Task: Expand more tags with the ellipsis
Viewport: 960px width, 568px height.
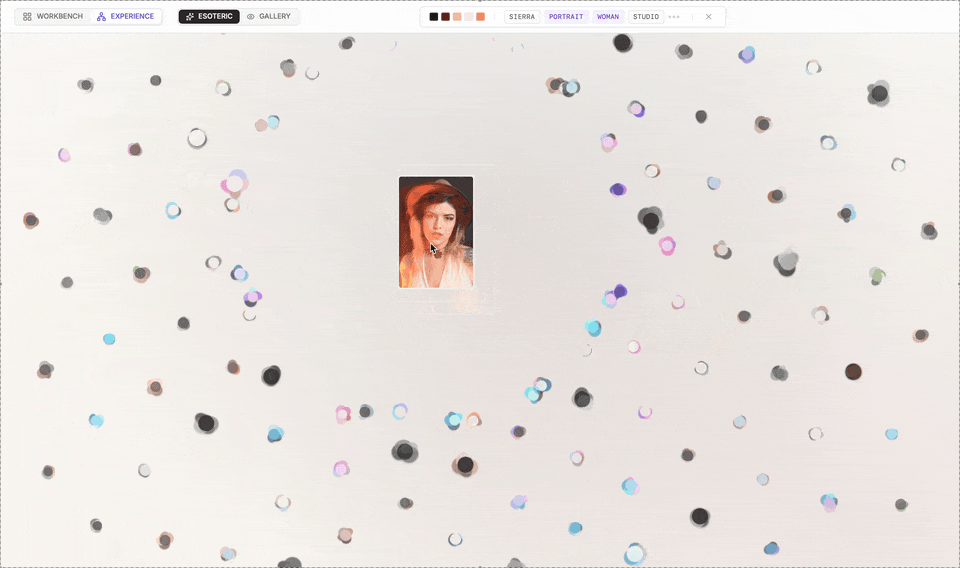Action: coord(674,17)
